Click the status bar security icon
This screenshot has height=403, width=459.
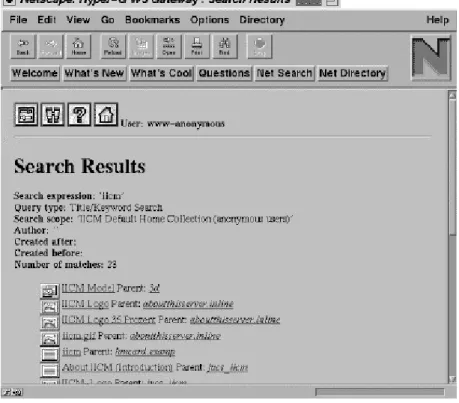(12, 392)
